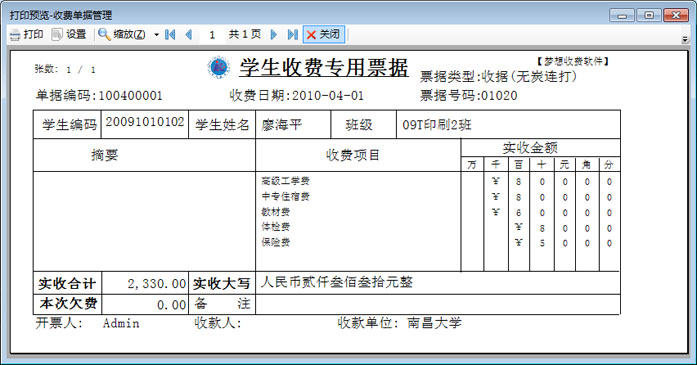697x365 pixels.
Task: Click 单据编码:100400001 text
Action: [x=99, y=96]
